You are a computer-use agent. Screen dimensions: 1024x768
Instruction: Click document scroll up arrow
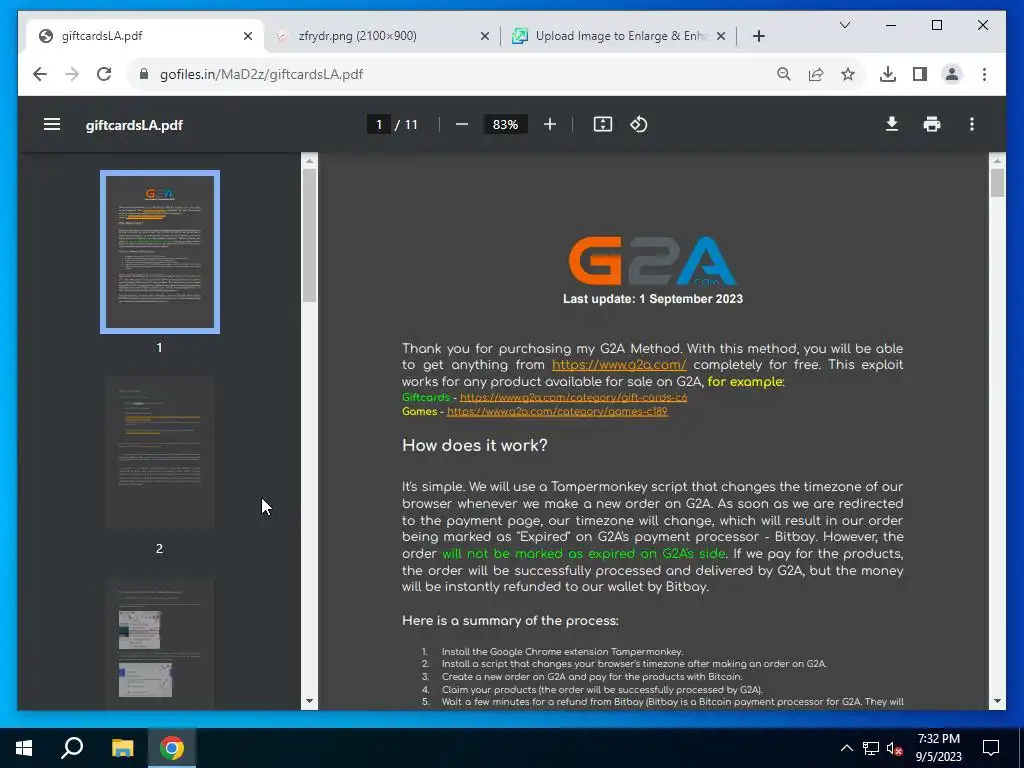pyautogui.click(x=997, y=161)
